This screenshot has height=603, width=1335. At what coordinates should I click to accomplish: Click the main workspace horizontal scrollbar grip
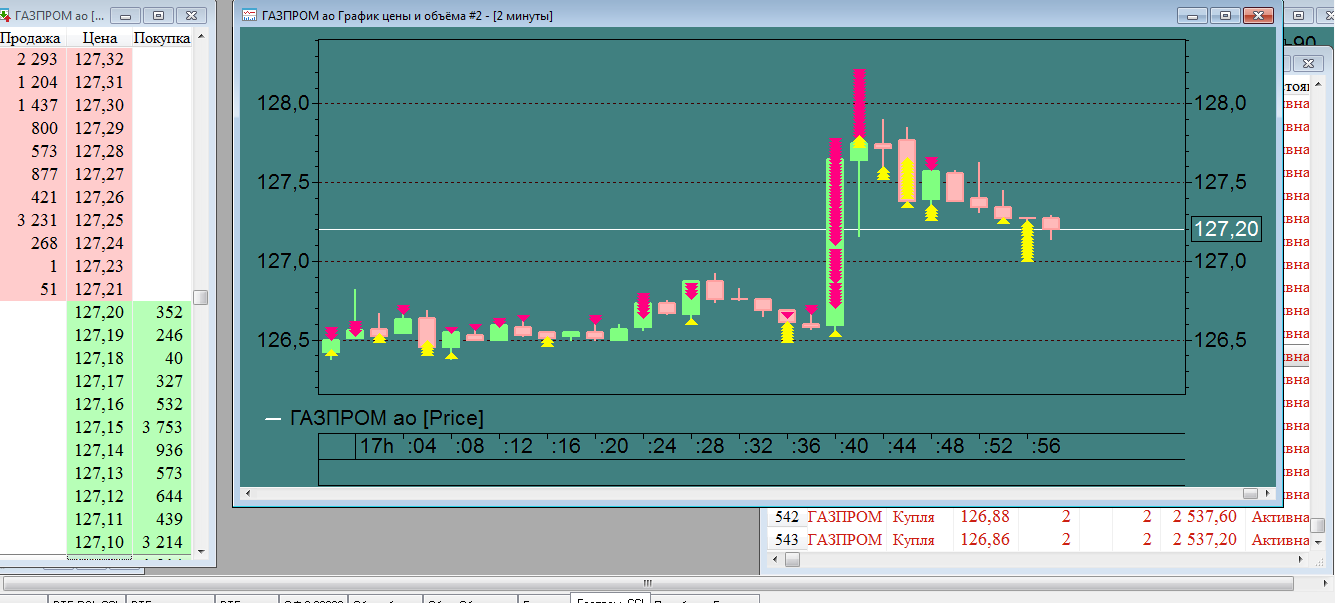tap(648, 582)
